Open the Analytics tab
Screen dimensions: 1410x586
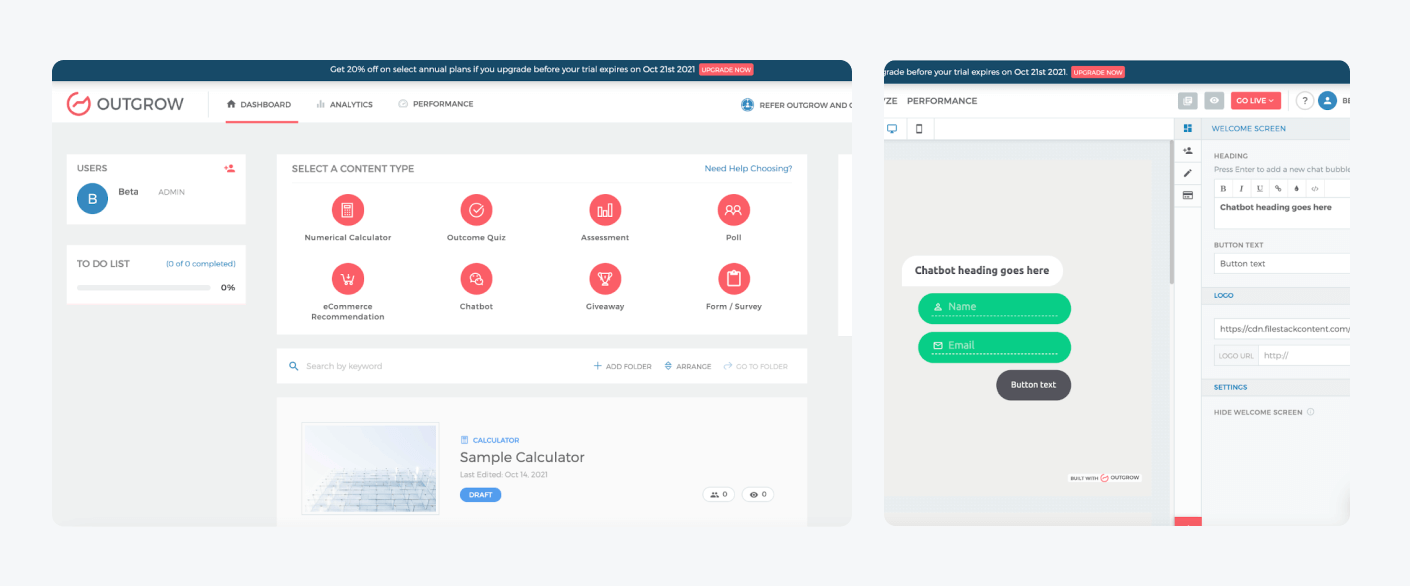344,104
